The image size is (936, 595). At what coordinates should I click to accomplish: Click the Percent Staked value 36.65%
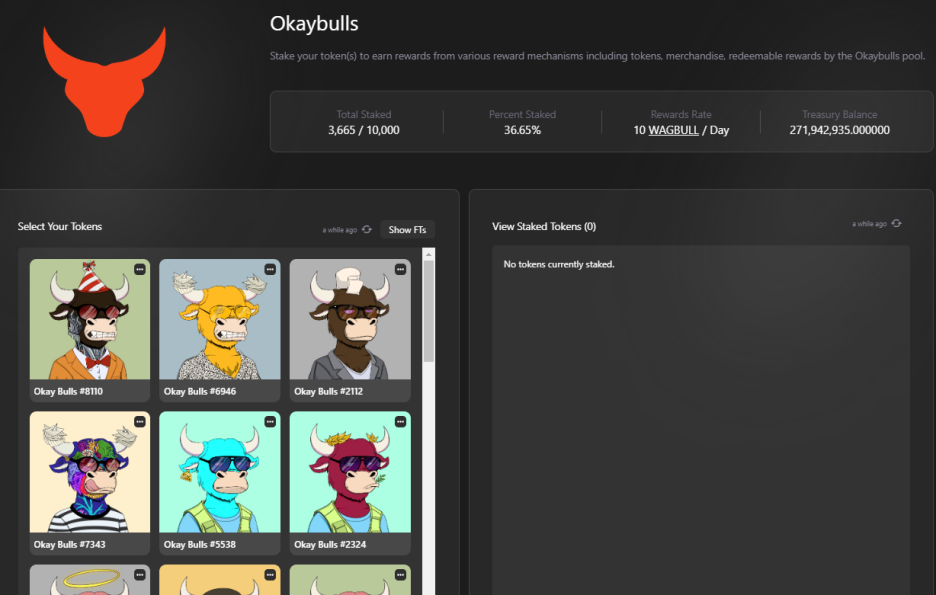(522, 130)
